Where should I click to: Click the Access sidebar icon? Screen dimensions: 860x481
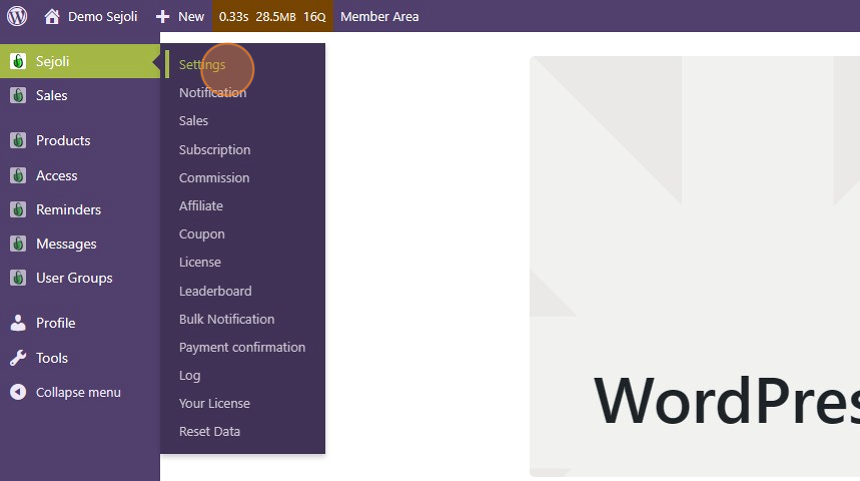(18, 176)
